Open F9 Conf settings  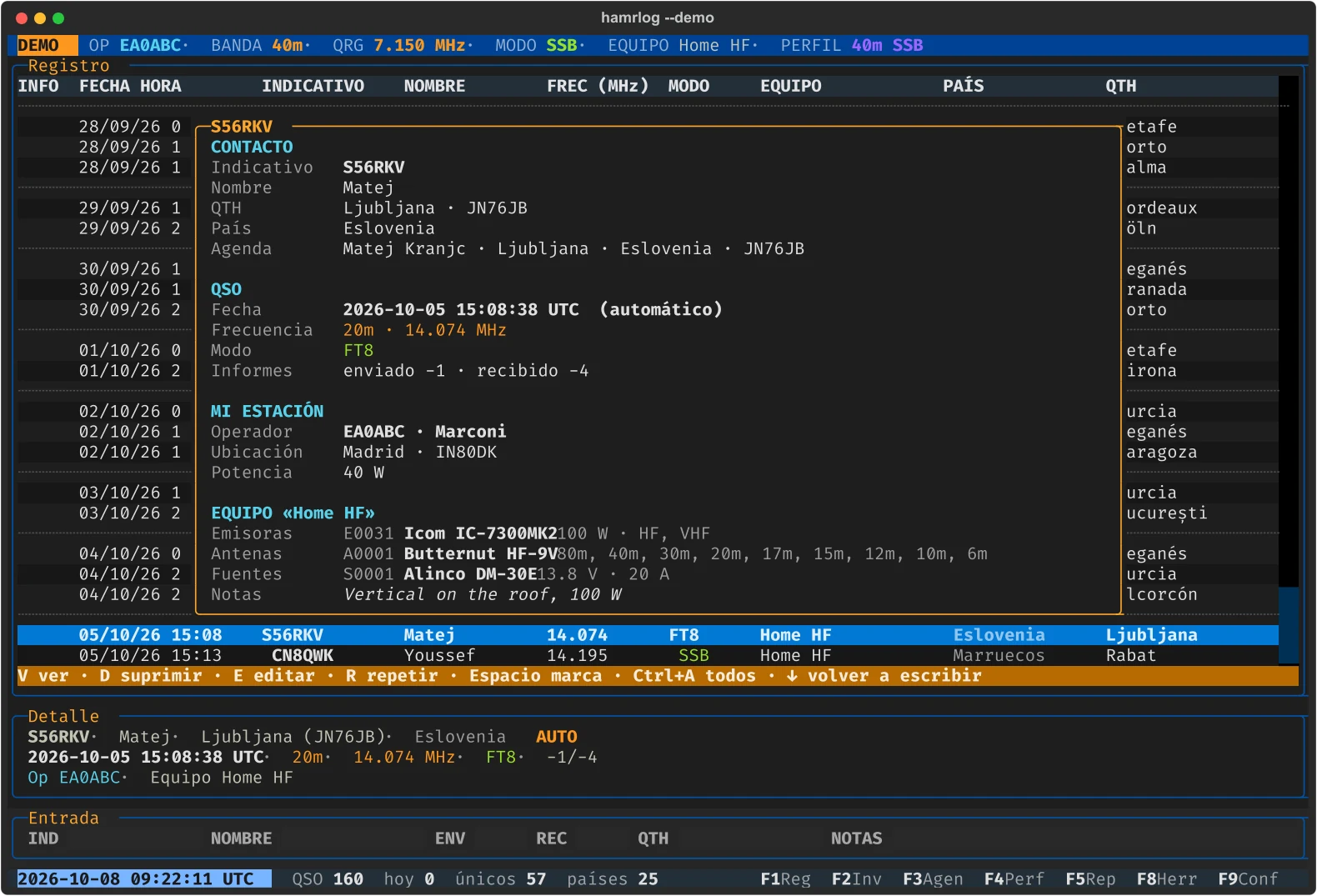click(1248, 878)
